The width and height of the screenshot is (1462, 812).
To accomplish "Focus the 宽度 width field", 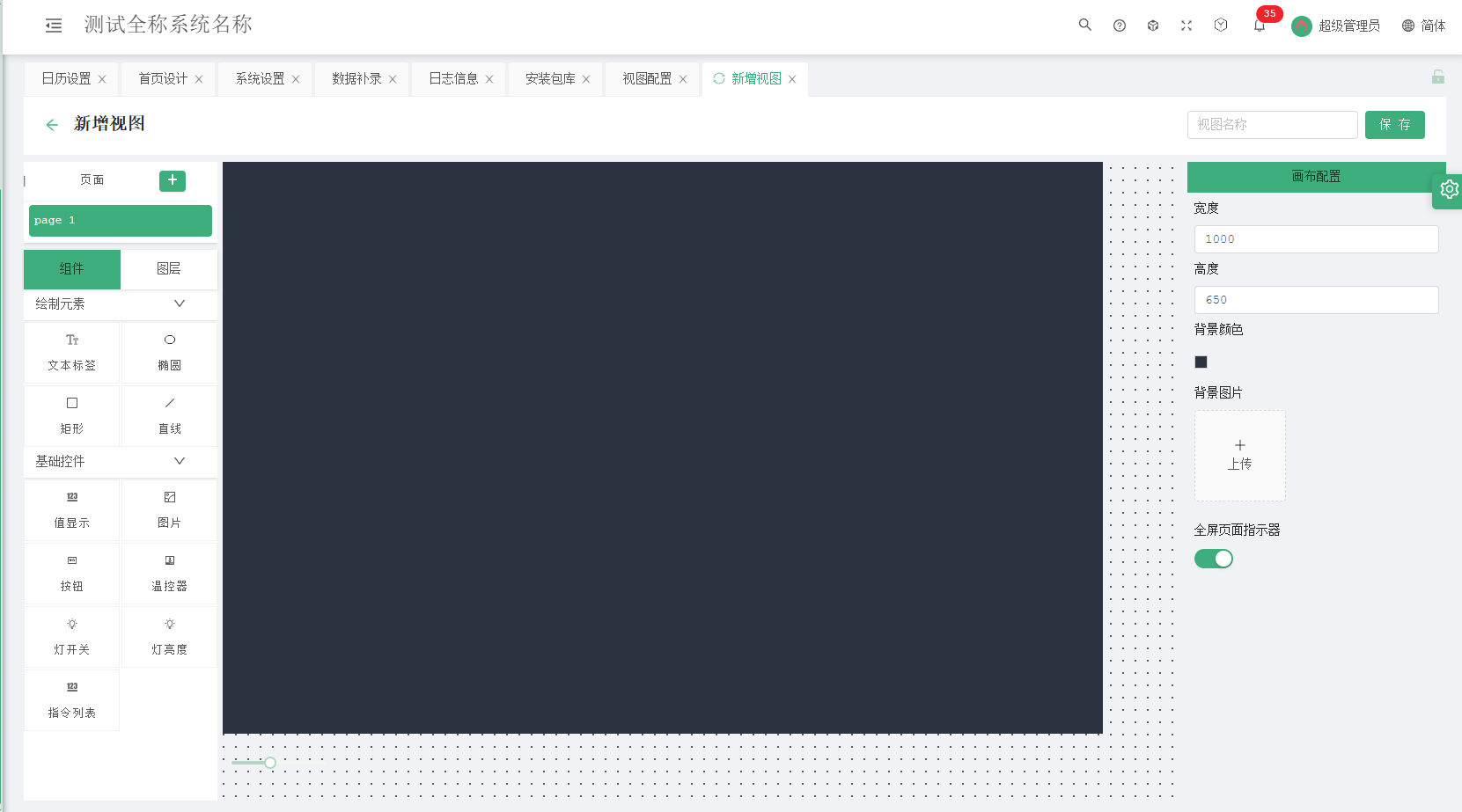I will (x=1317, y=239).
